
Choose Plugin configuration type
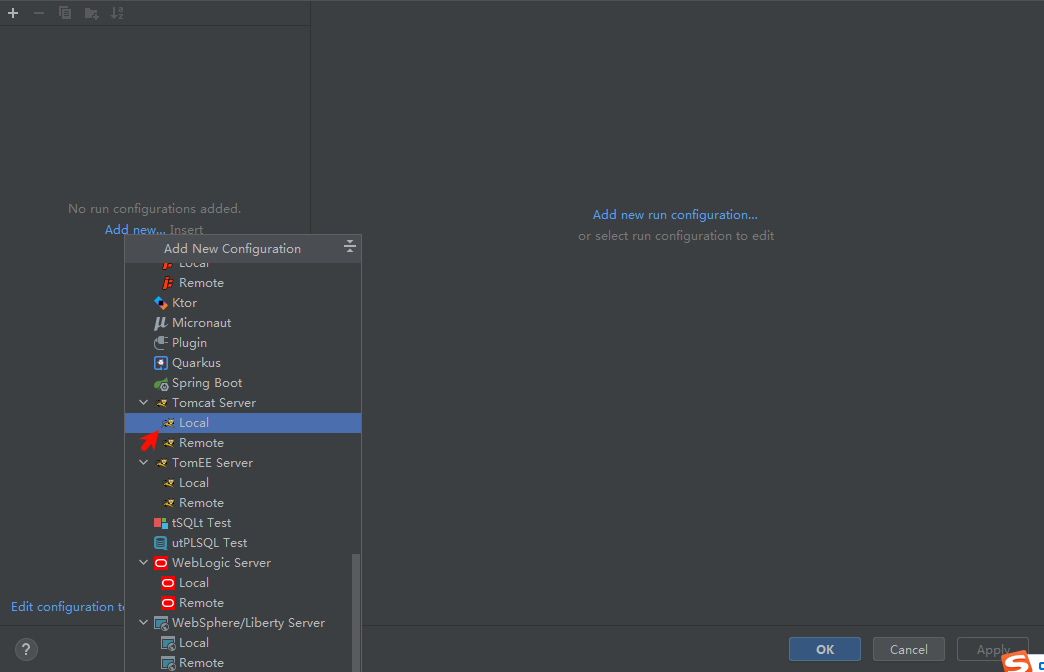point(242,342)
